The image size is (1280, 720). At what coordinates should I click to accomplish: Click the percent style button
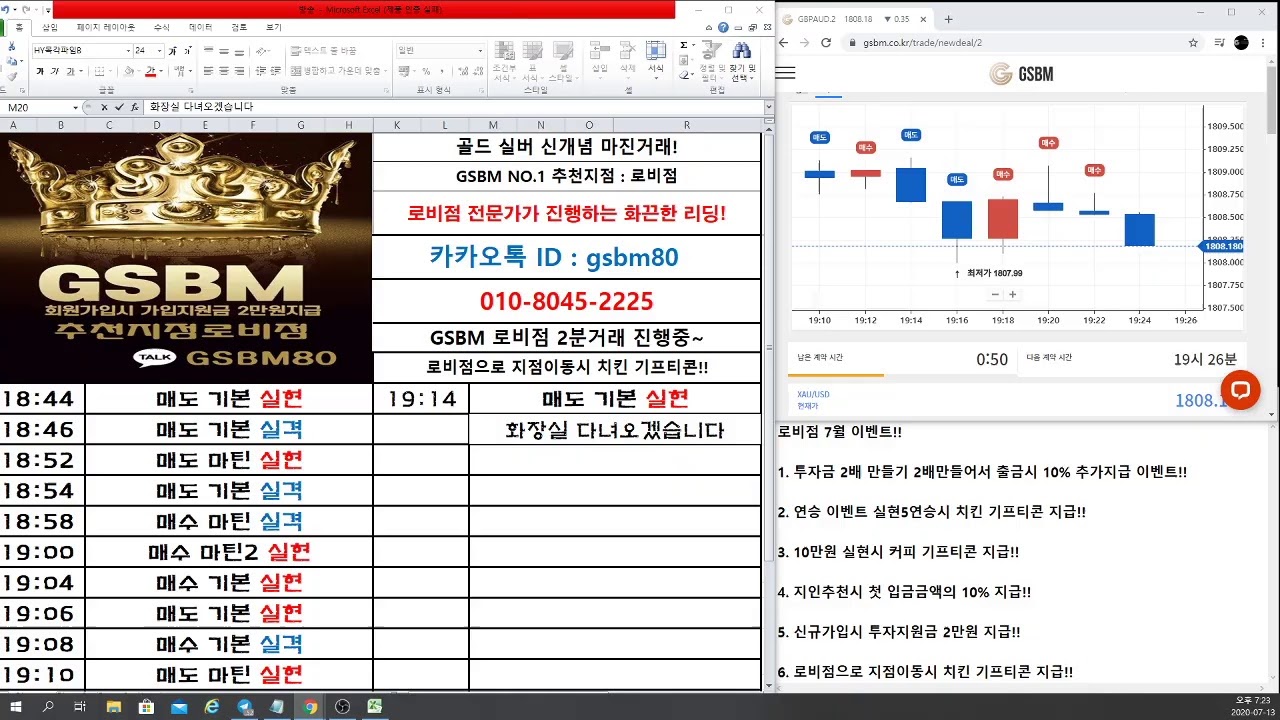pyautogui.click(x=426, y=71)
